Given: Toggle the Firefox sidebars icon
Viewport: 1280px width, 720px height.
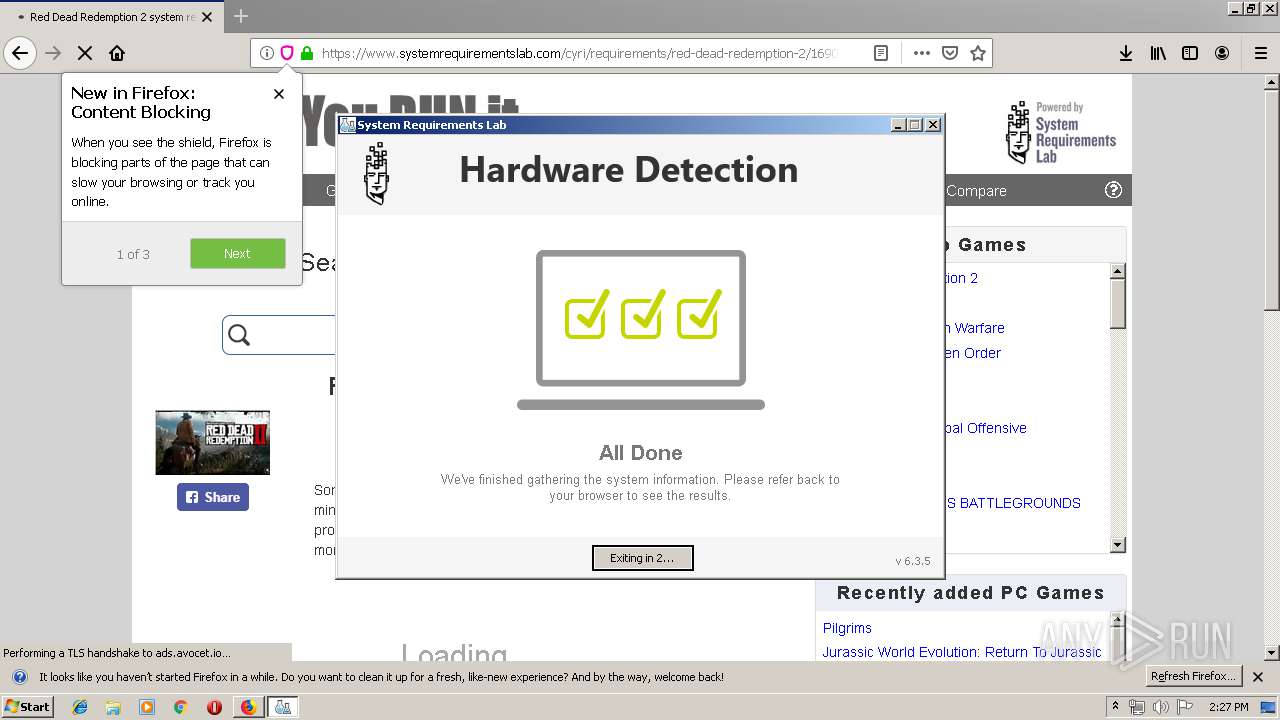Looking at the screenshot, I should tap(1190, 53).
